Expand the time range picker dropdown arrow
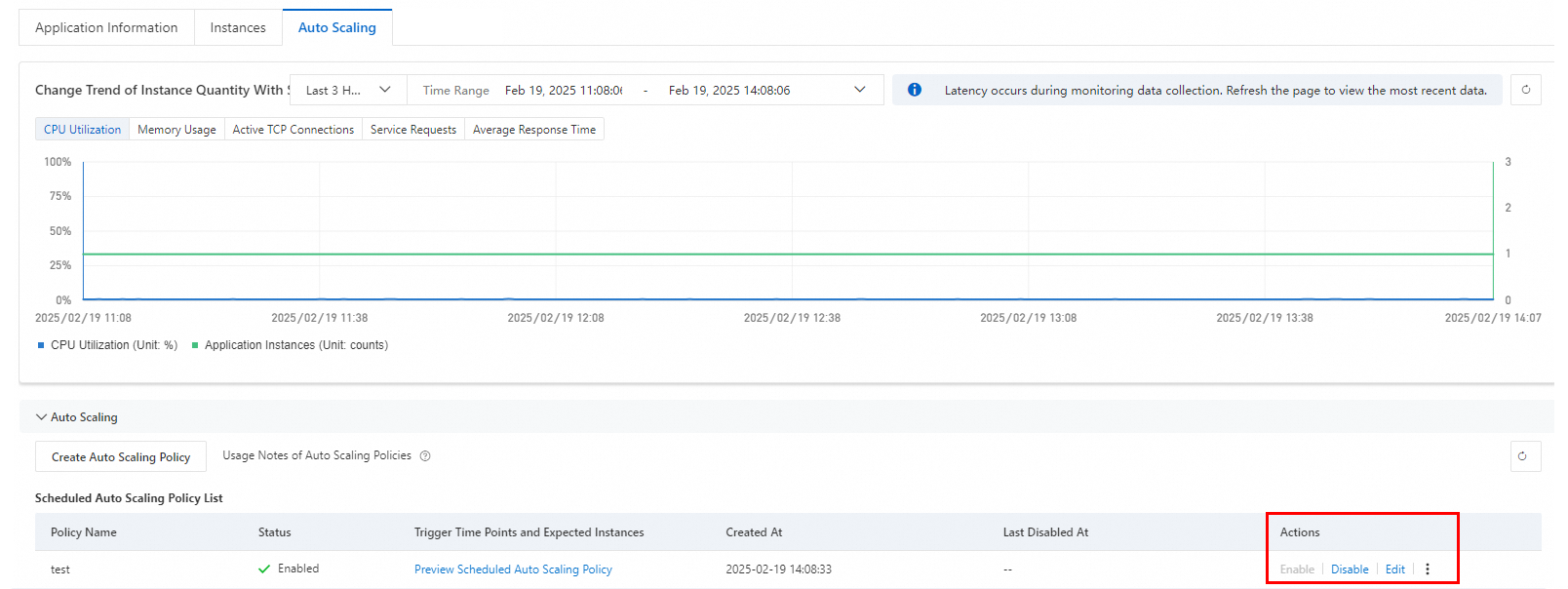 click(859, 90)
